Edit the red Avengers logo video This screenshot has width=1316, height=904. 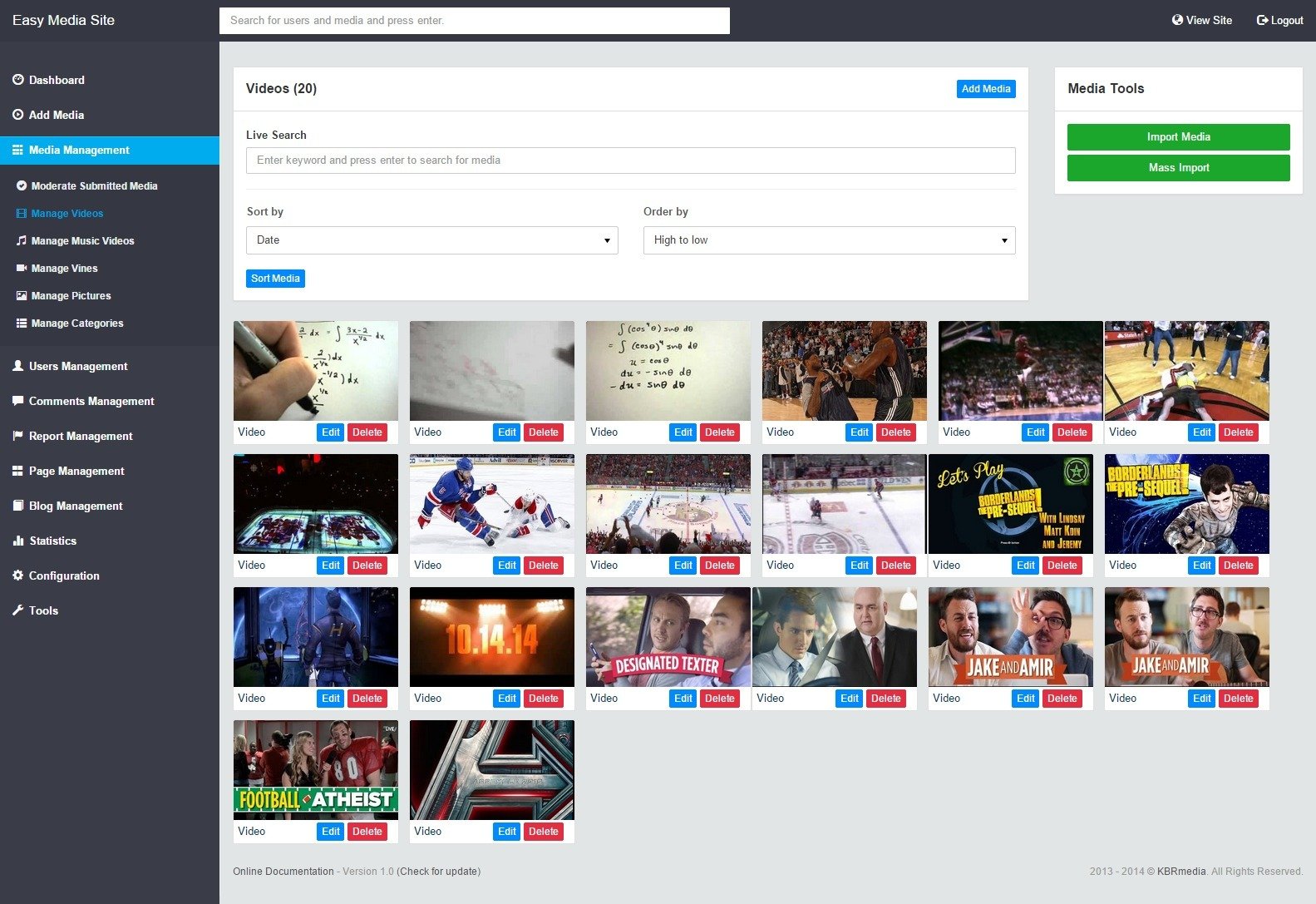[x=507, y=832]
